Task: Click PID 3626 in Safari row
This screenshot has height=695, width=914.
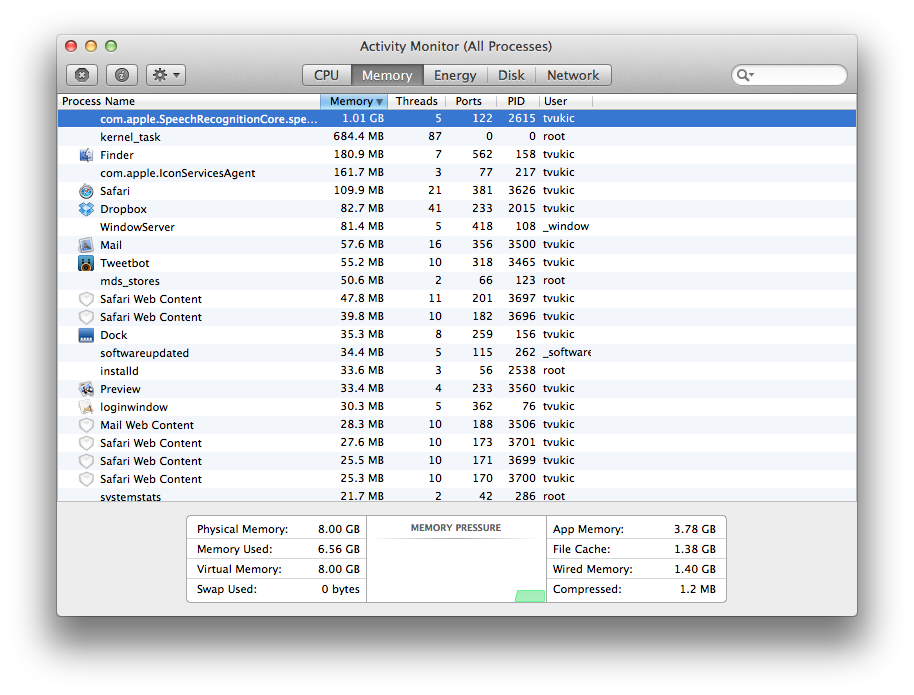Action: [522, 191]
